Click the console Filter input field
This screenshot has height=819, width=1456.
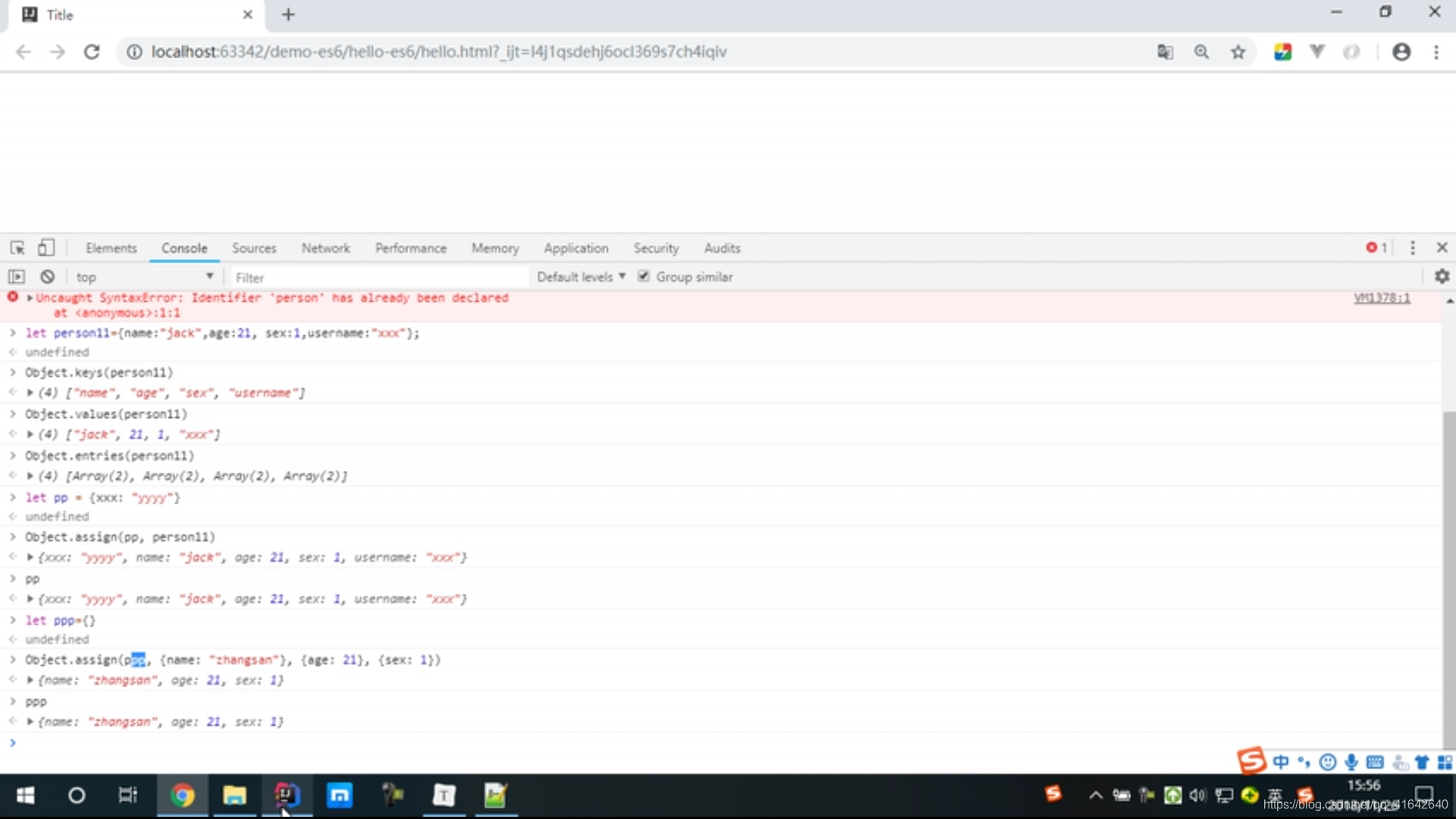[379, 278]
